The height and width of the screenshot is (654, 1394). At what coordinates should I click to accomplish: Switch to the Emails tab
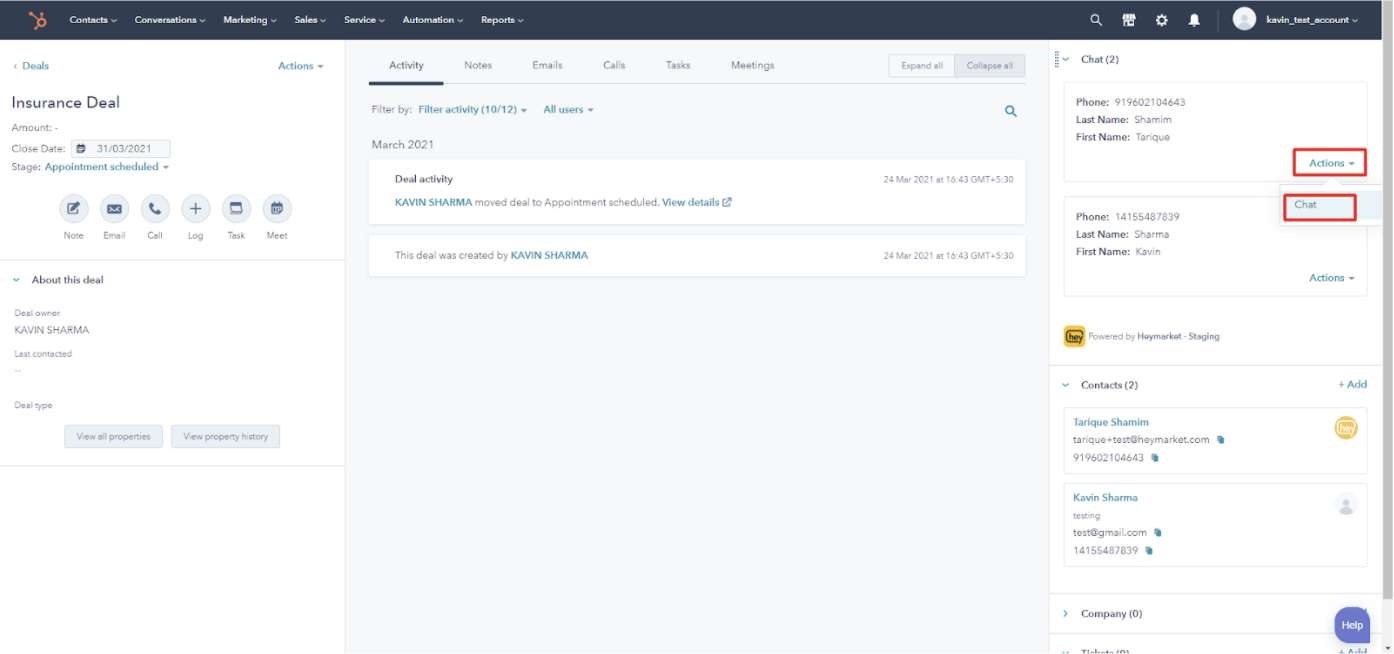pos(547,65)
